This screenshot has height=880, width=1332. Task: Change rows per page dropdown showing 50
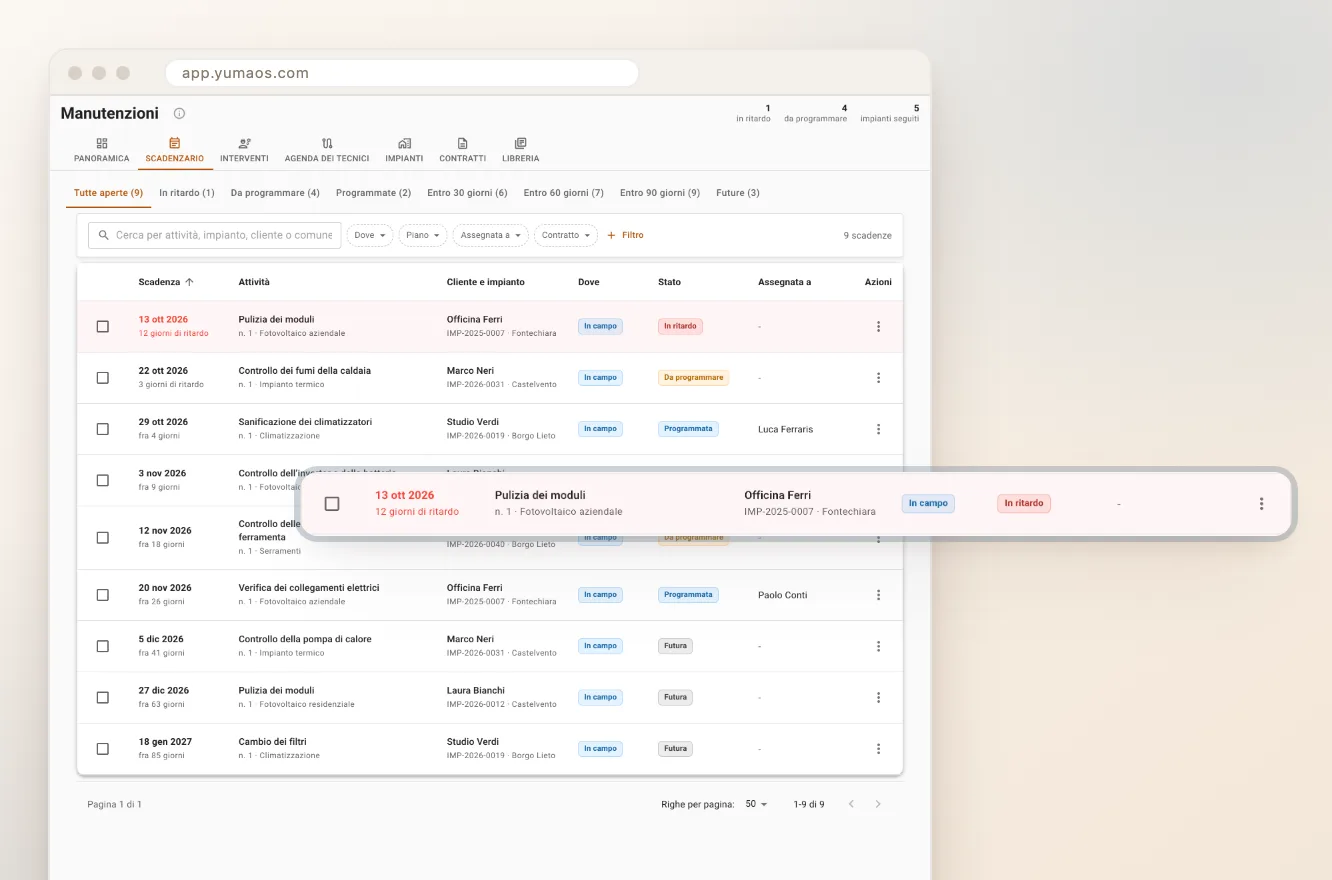tap(756, 804)
